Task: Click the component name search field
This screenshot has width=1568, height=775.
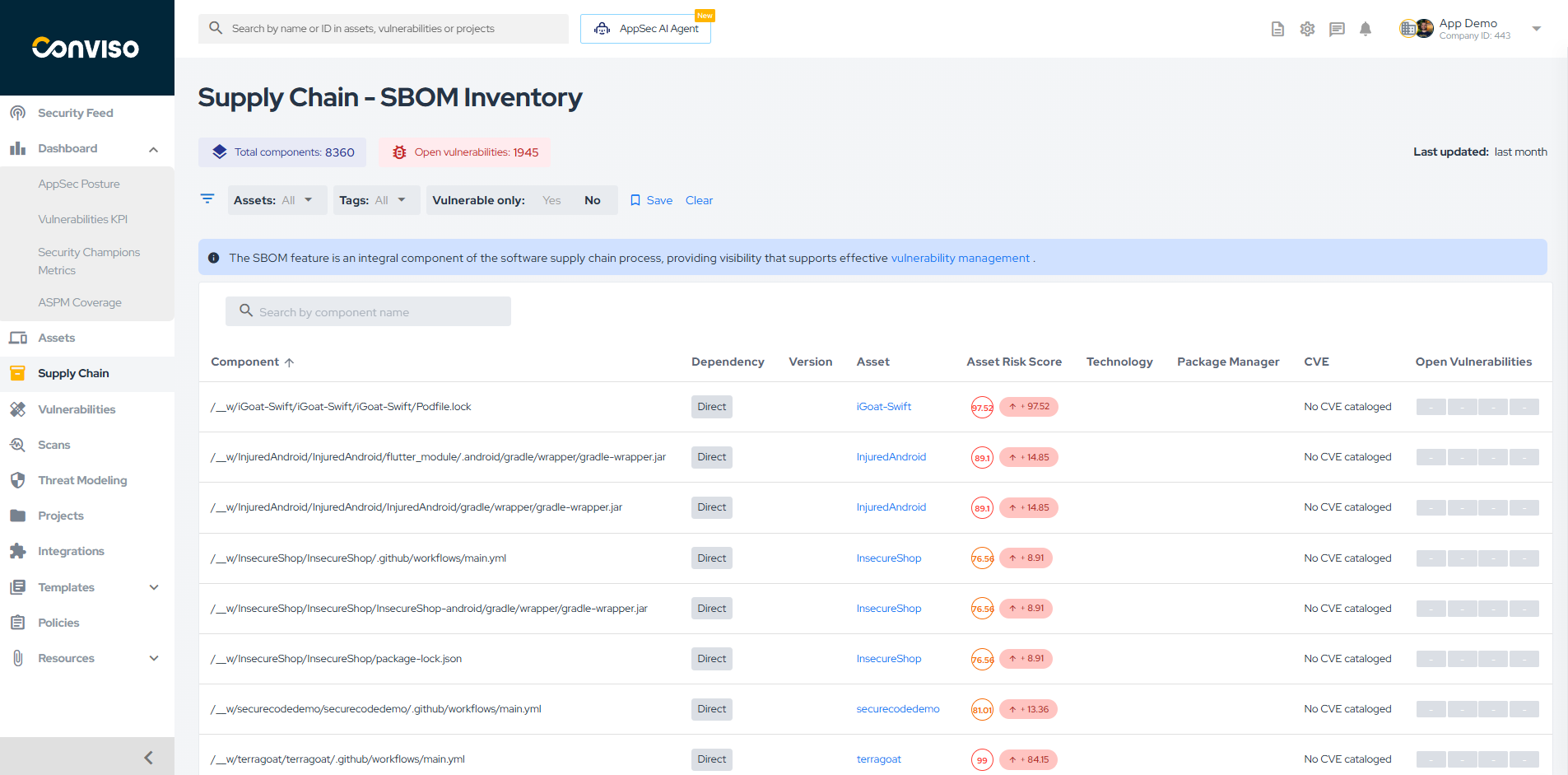Action: (x=368, y=311)
